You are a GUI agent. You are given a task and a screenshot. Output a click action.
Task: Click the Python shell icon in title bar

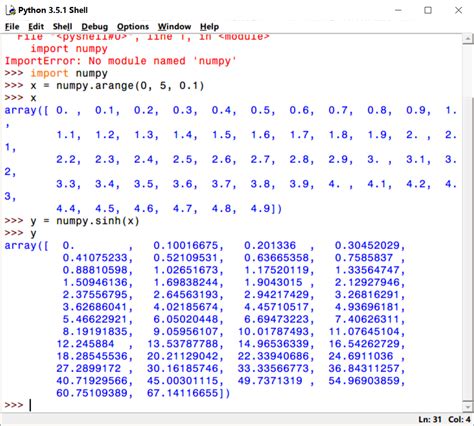coord(10,10)
